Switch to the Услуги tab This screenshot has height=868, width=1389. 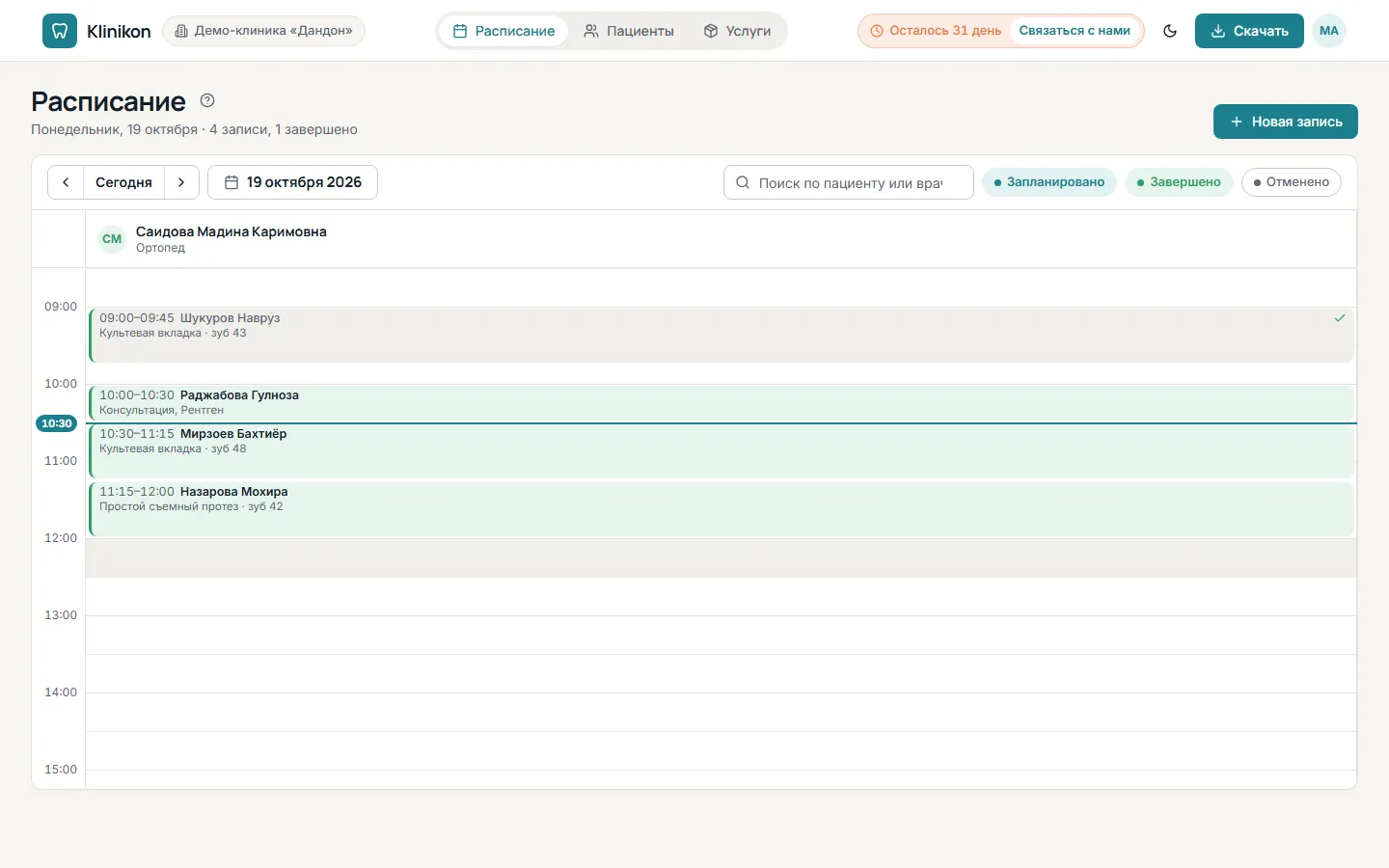click(737, 31)
